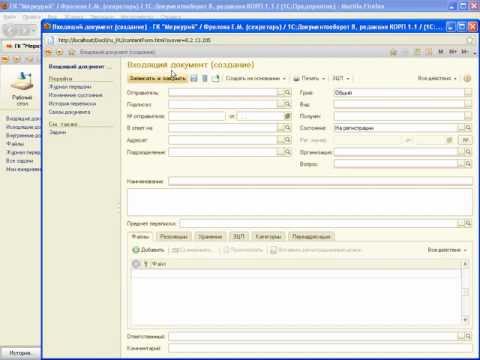Screen dimensions: 480x360
Task: Click search icon of Состояние field
Action: click(x=468, y=128)
